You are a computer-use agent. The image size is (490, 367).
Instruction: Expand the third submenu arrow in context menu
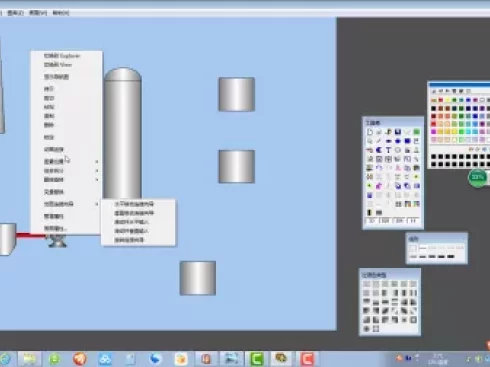[x=97, y=180]
